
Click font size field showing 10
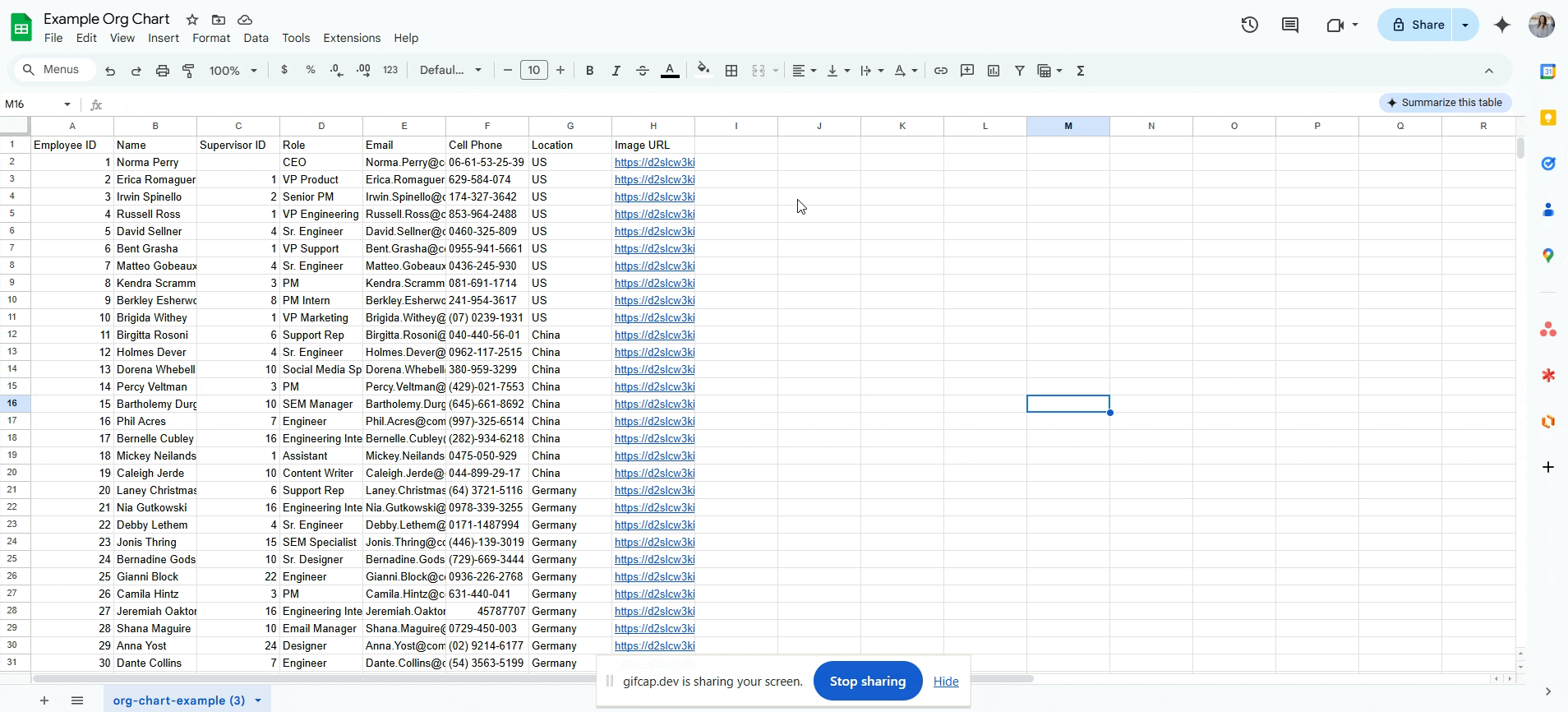[x=534, y=71]
